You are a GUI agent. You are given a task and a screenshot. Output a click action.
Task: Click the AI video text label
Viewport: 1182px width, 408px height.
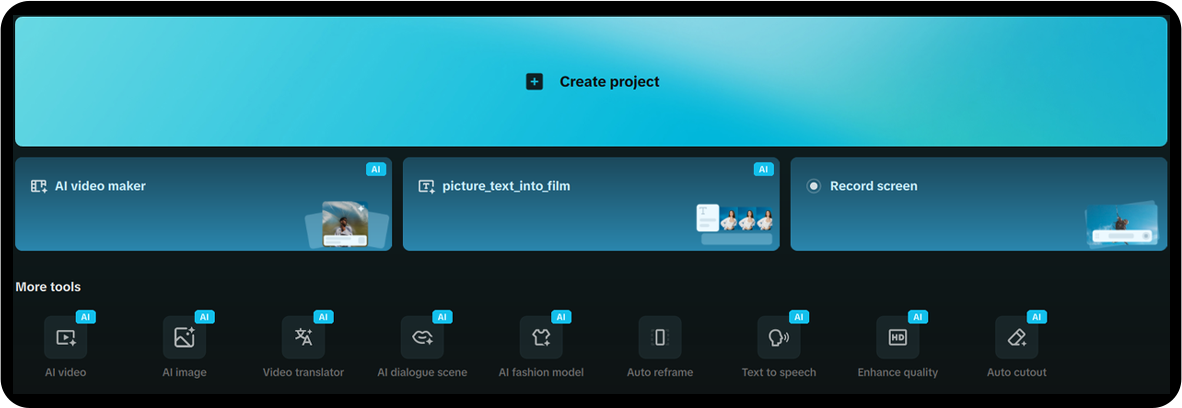[x=66, y=372]
